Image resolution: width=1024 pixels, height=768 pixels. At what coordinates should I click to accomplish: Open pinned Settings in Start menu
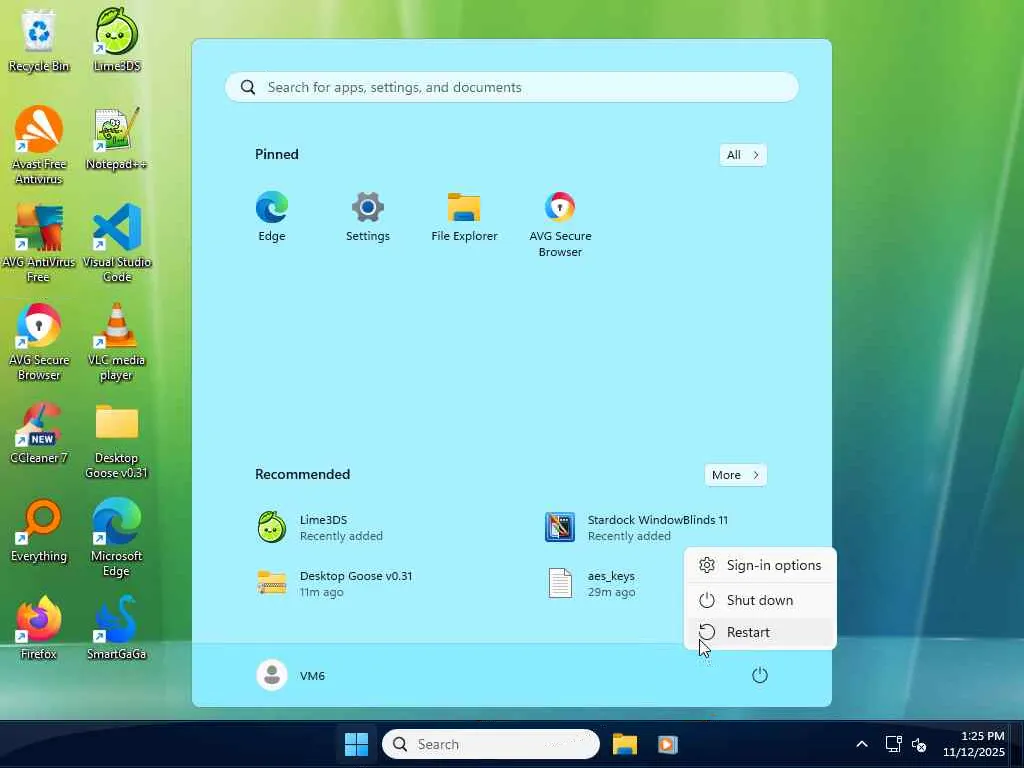pyautogui.click(x=368, y=217)
